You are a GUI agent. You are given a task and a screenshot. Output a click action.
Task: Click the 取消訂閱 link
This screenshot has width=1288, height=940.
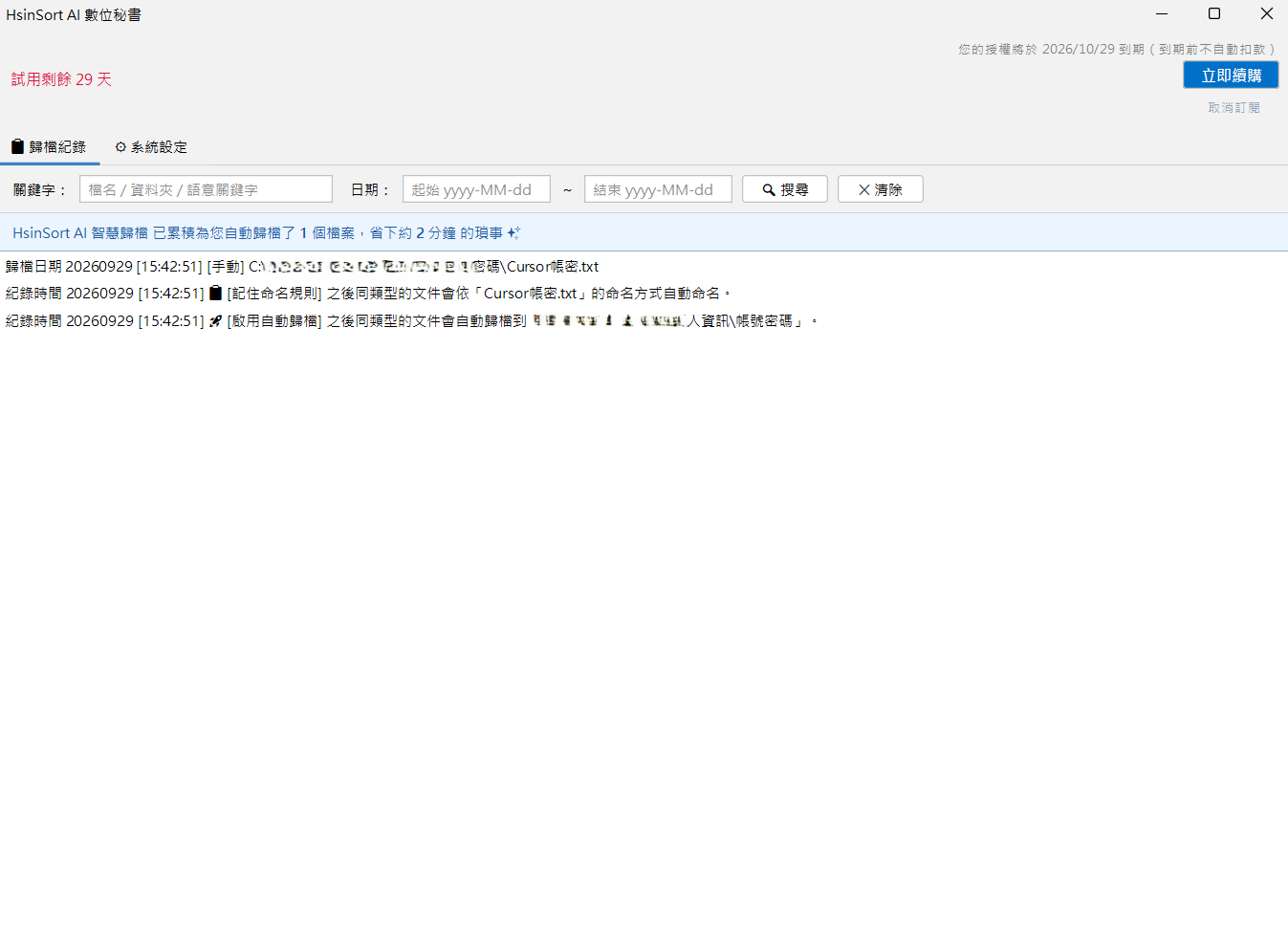pyautogui.click(x=1233, y=108)
